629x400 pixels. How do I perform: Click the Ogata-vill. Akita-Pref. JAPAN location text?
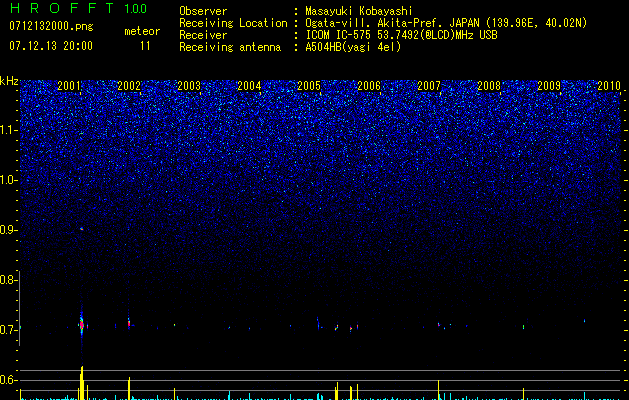pos(446,23)
